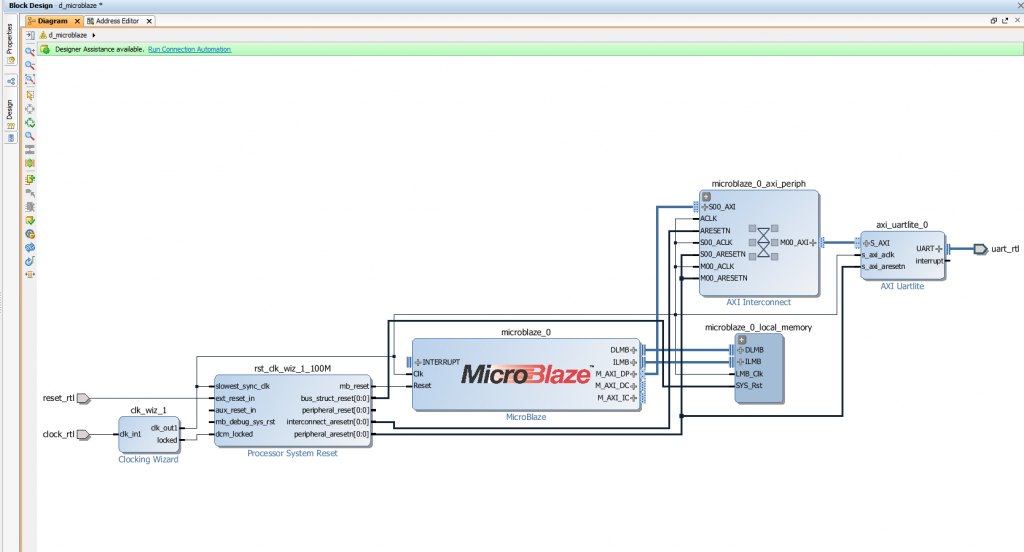Image resolution: width=1024 pixels, height=552 pixels.
Task: Click the Make Connection icon
Action: click(30, 193)
